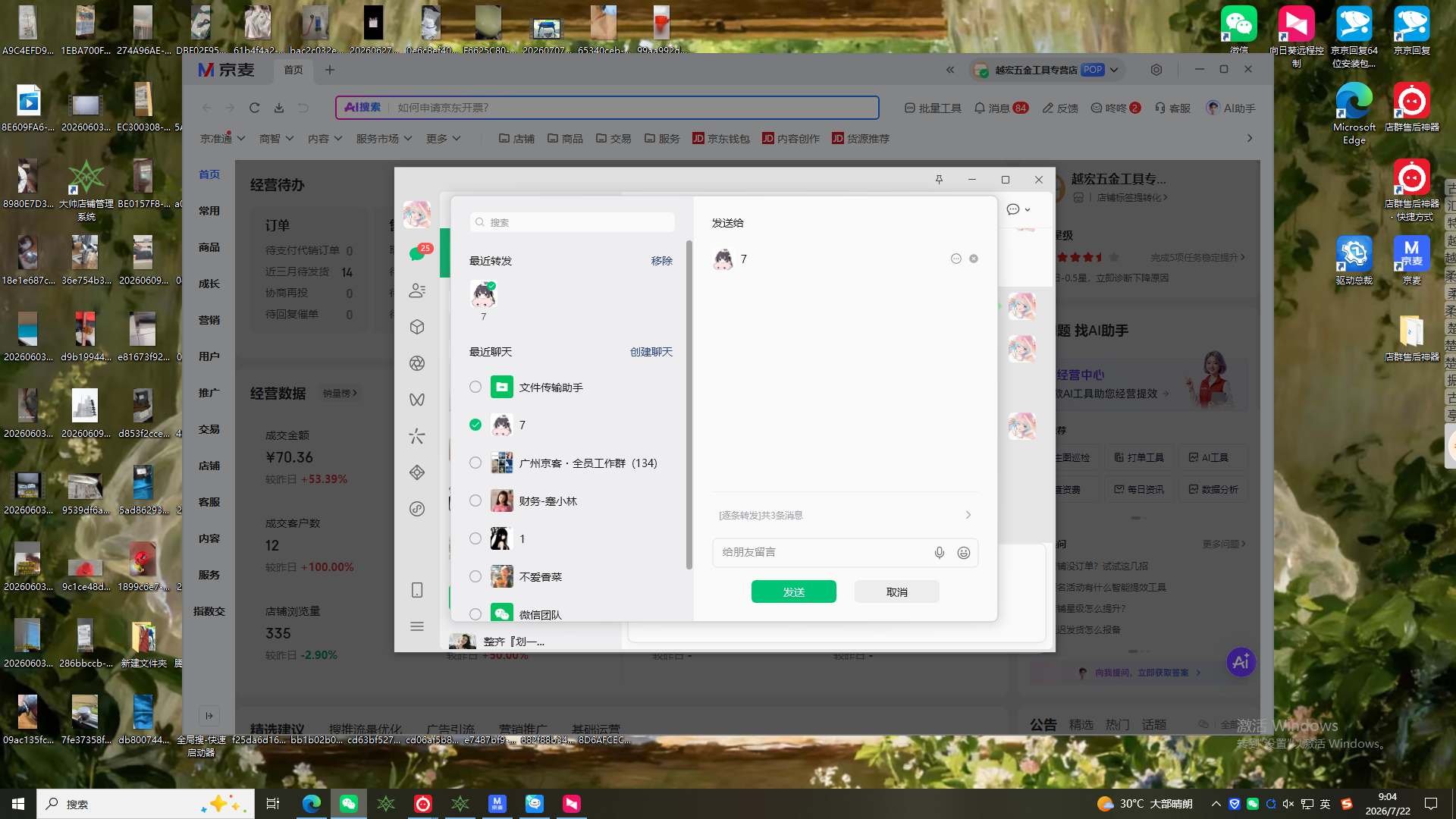Add new Jingmai tab plus icon
The image size is (1456, 819).
coord(330,70)
